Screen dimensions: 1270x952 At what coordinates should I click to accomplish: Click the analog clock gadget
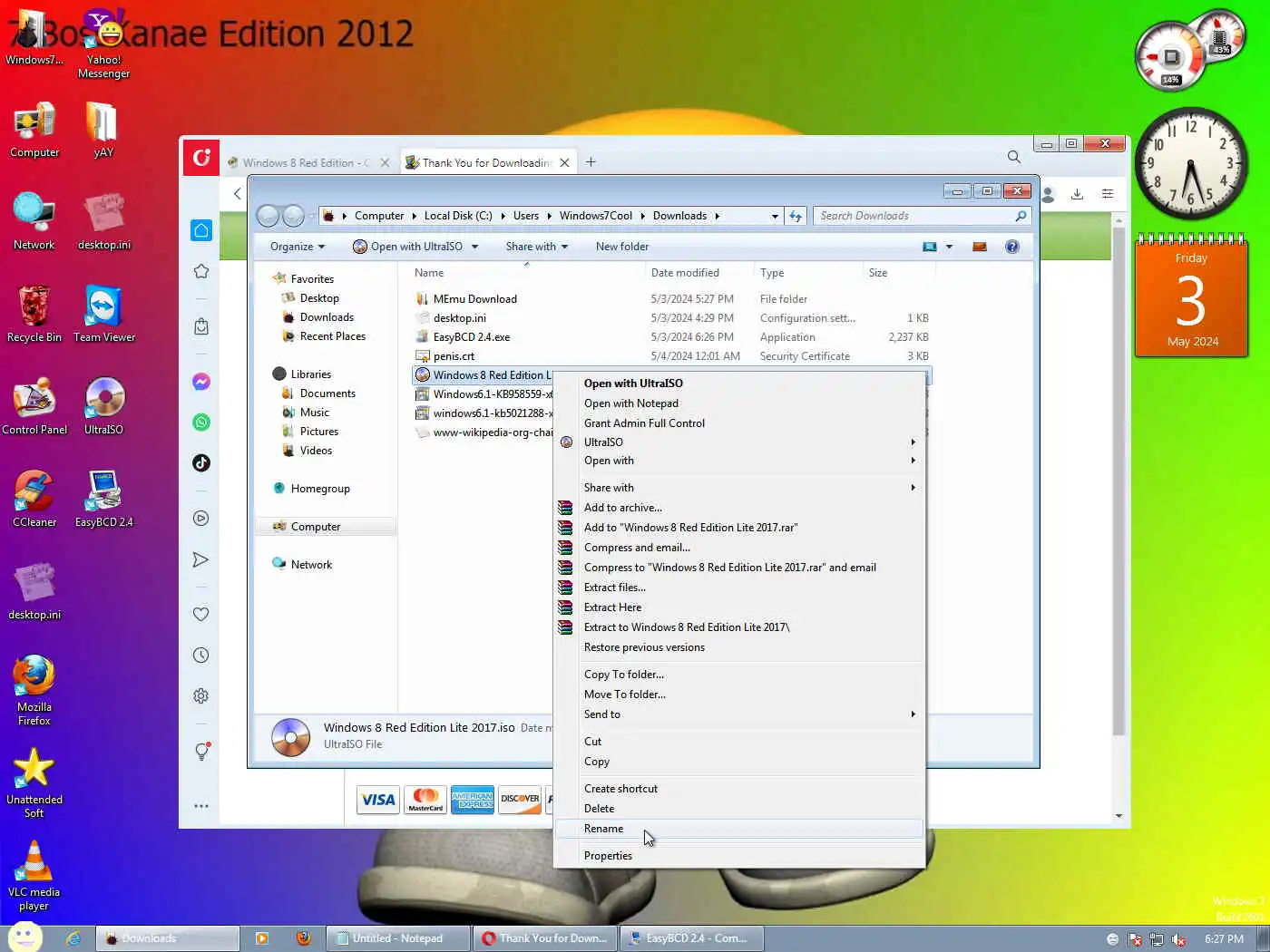[1192, 164]
